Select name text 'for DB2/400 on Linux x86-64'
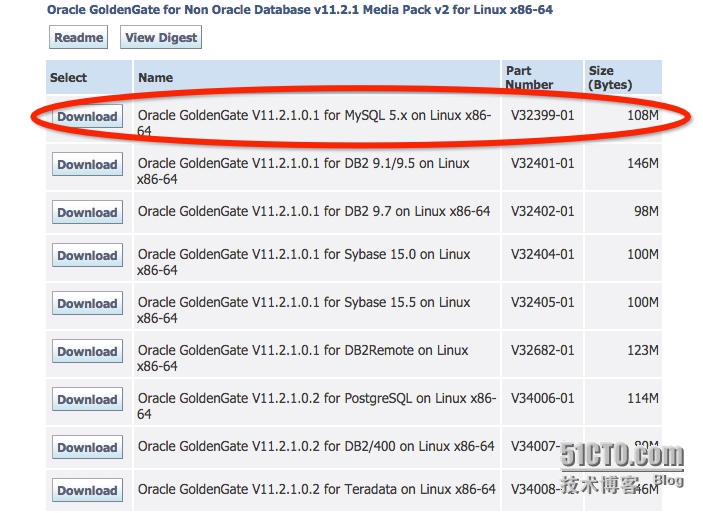Screen dimensions: 703x513 pyautogui.click(x=409, y=446)
